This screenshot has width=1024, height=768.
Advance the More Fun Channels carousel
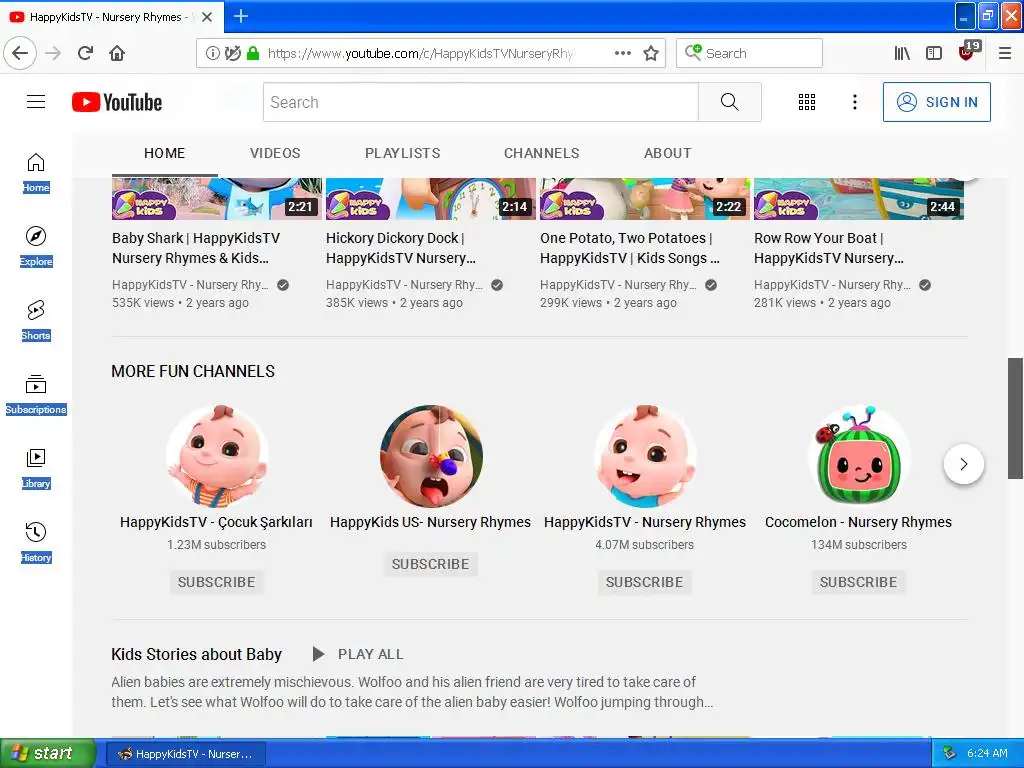coord(963,464)
